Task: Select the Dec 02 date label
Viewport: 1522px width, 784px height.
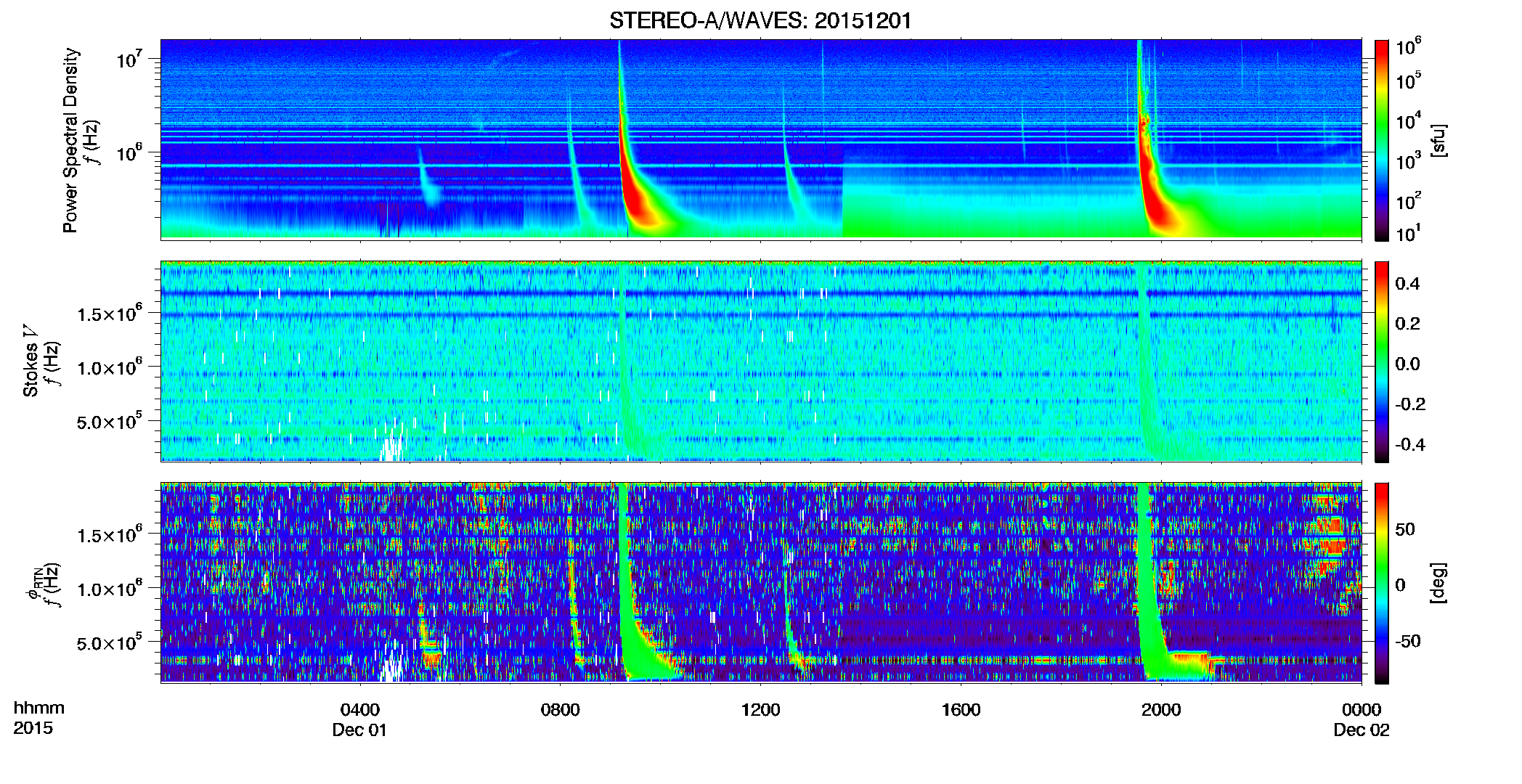Action: click(1362, 730)
